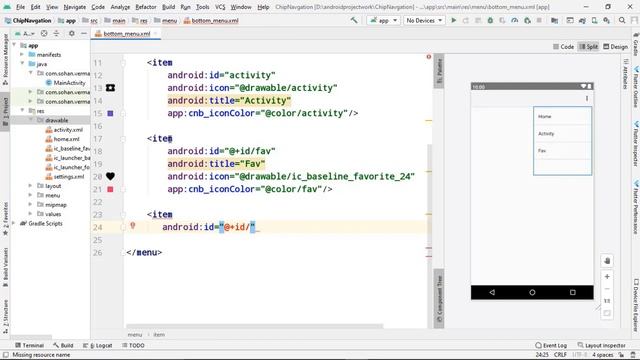Expand the layout folder
The height and width of the screenshot is (360, 640).
click(30, 186)
